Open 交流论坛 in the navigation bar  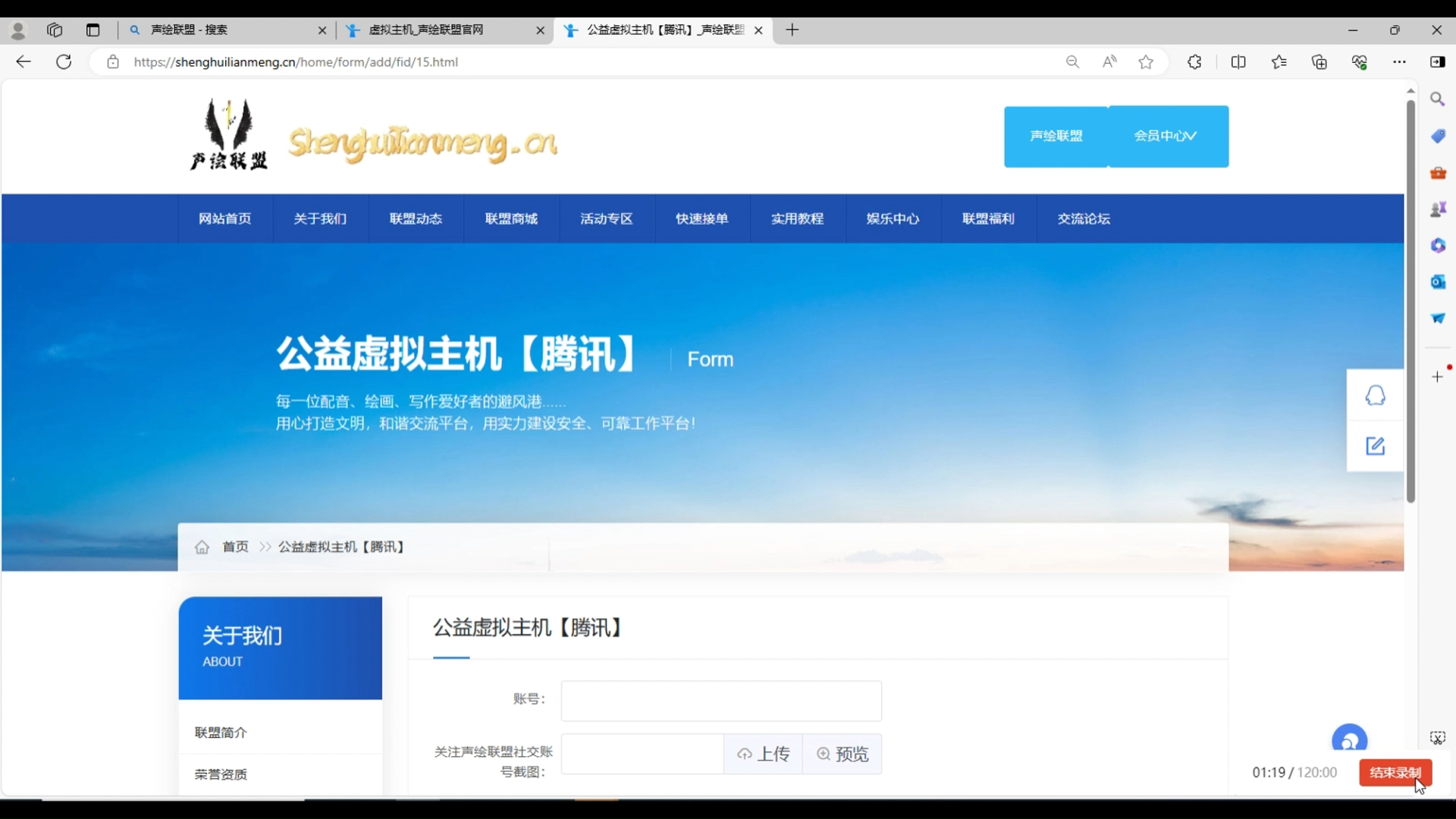pyautogui.click(x=1084, y=218)
